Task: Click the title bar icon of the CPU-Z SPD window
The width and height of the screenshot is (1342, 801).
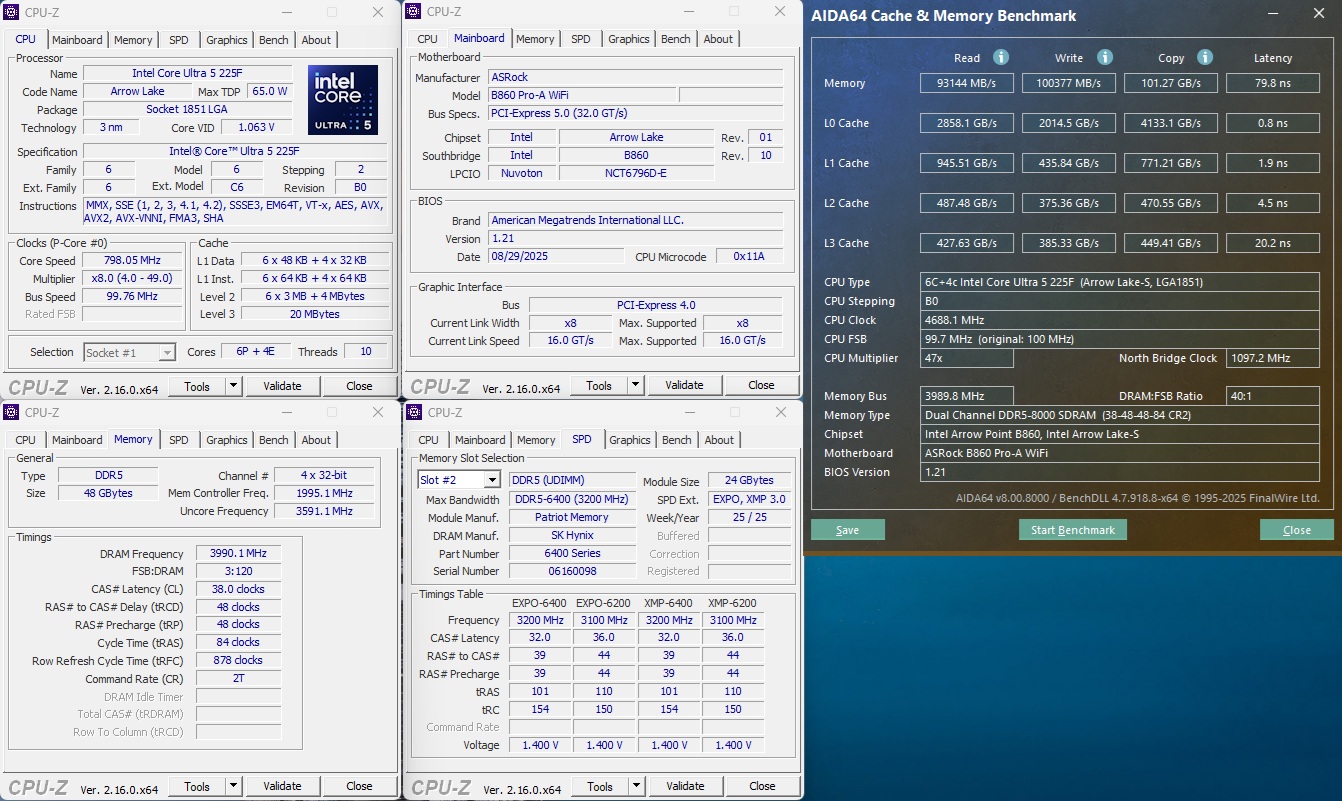Action: click(415, 412)
